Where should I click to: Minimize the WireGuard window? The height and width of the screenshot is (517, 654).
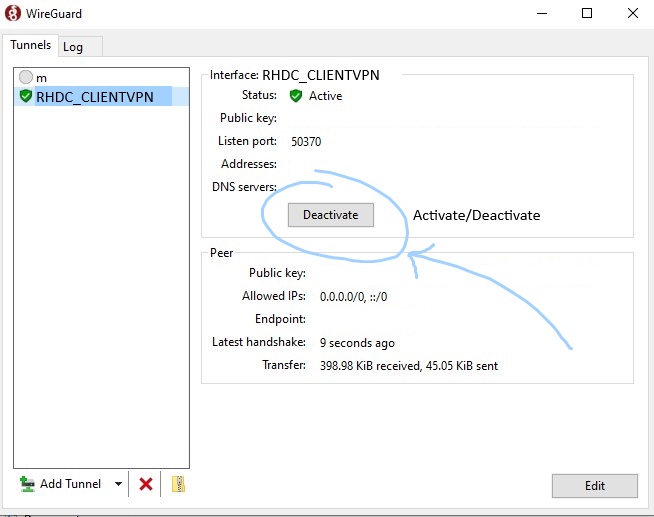542,13
